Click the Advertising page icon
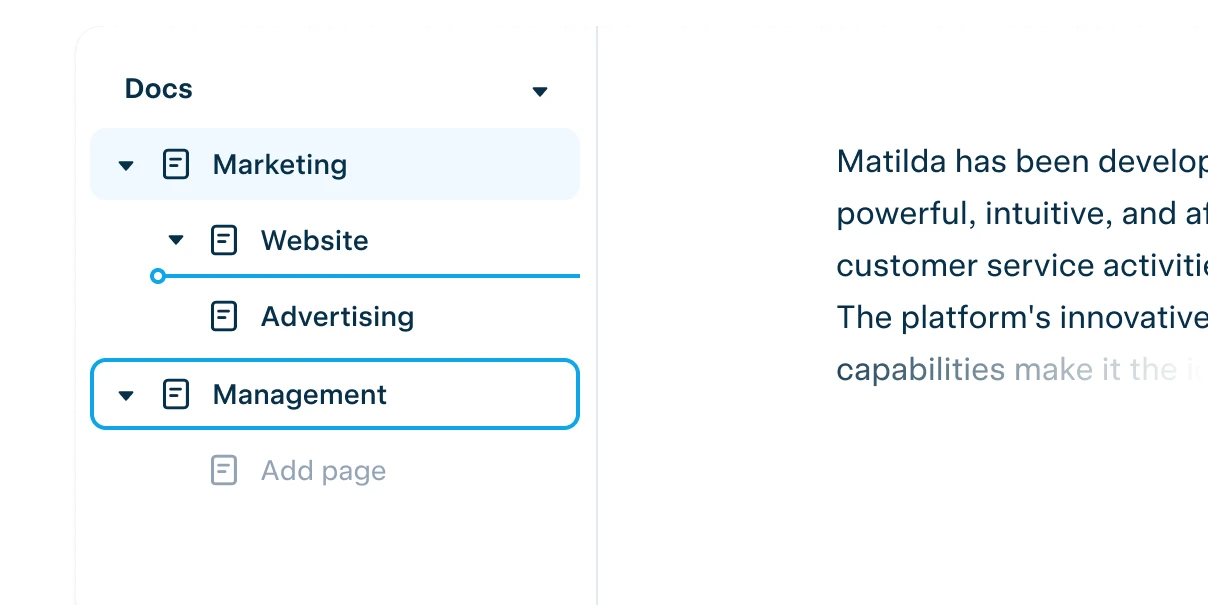1208x605 pixels. pyautogui.click(x=224, y=316)
